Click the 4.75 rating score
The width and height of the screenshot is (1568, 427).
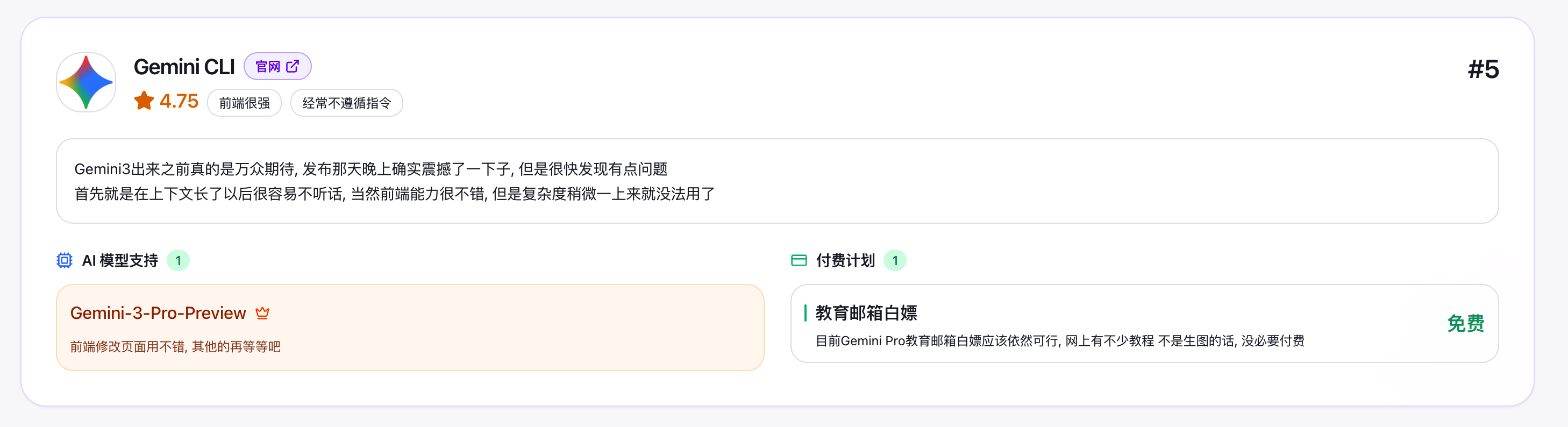pyautogui.click(x=179, y=101)
